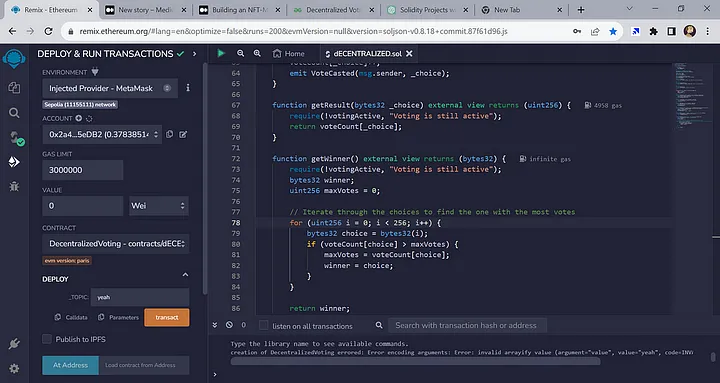Click the At Address button
This screenshot has height=383, width=720.
(70, 365)
